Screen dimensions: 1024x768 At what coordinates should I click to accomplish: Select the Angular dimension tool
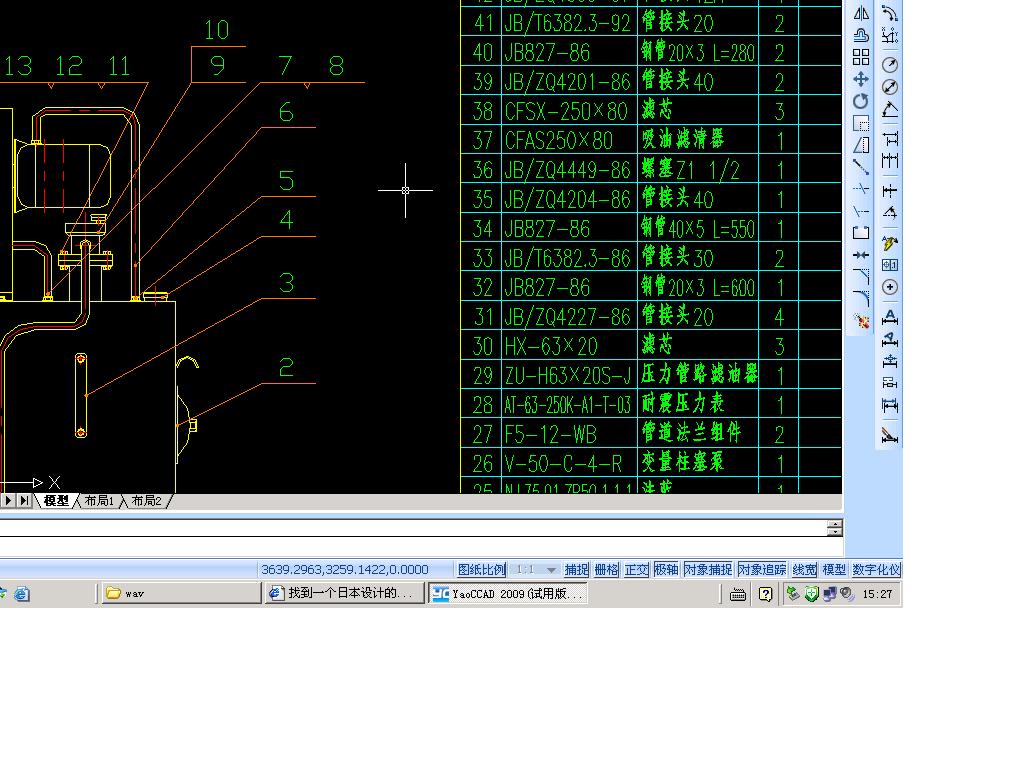[x=889, y=109]
